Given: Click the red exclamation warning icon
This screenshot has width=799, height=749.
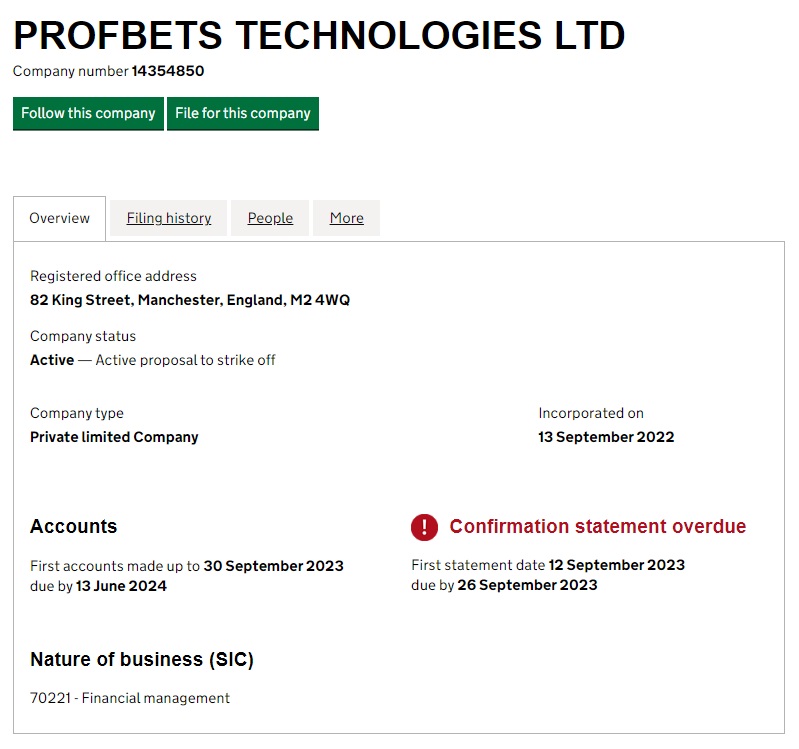Looking at the screenshot, I should coord(424,527).
